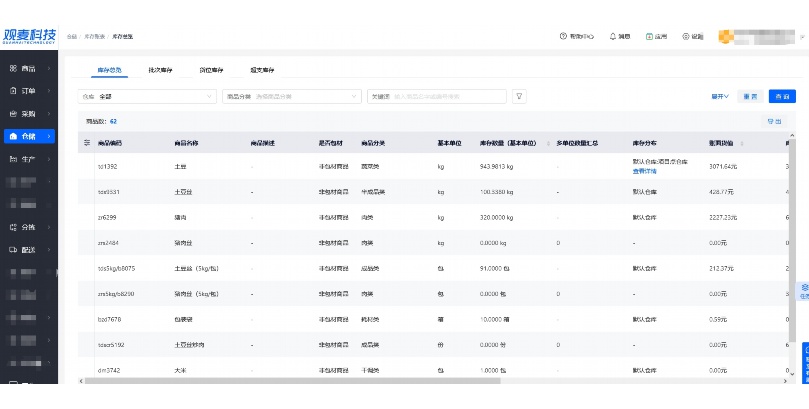Click the user avatar in header

tap(726, 37)
